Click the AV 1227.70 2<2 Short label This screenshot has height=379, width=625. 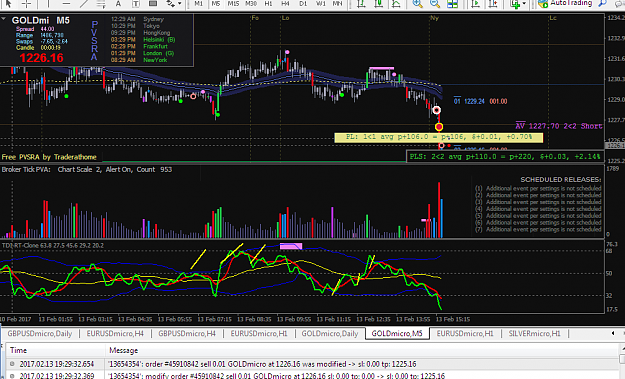[x=559, y=126]
